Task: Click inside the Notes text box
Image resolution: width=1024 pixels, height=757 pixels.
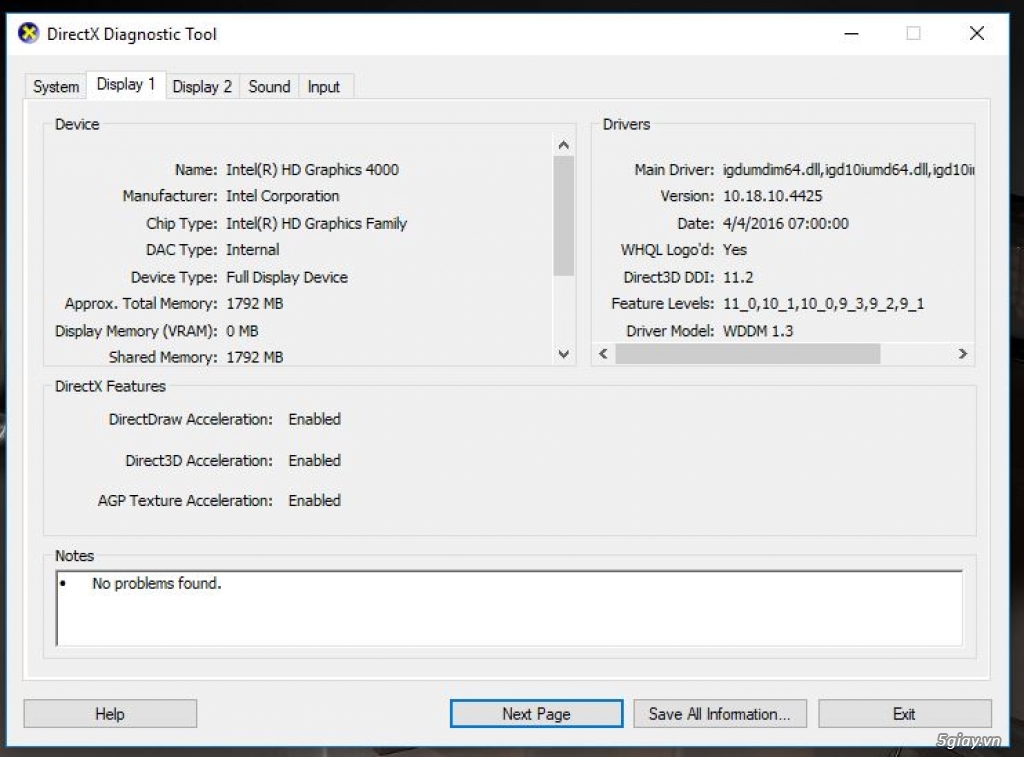Action: click(x=509, y=608)
